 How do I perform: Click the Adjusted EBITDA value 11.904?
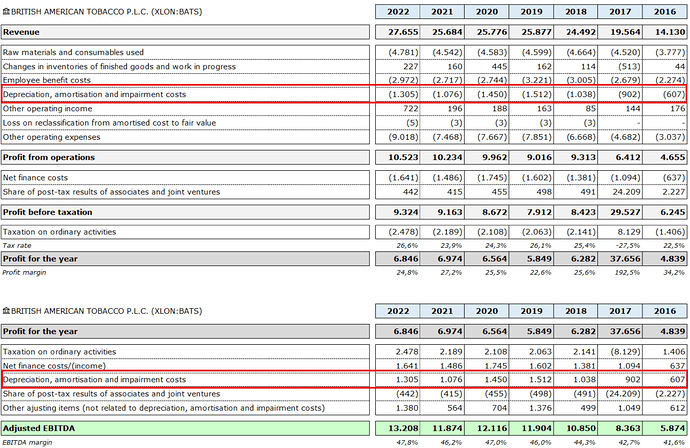click(536, 428)
